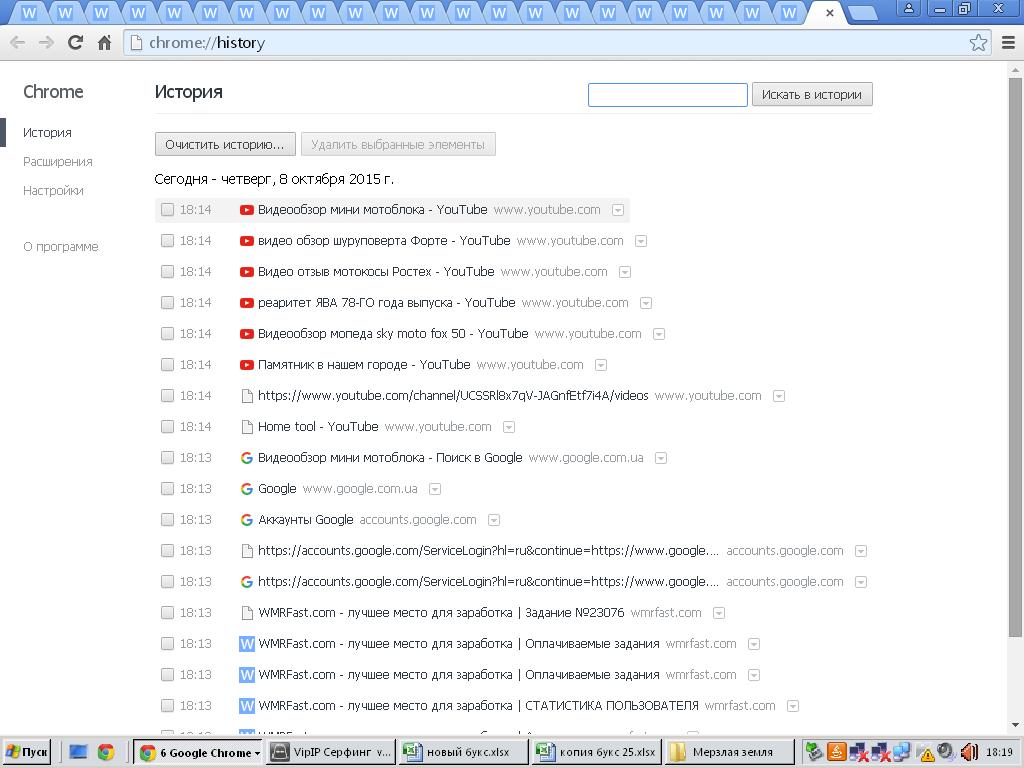Open О программе in the sidebar

point(61,247)
